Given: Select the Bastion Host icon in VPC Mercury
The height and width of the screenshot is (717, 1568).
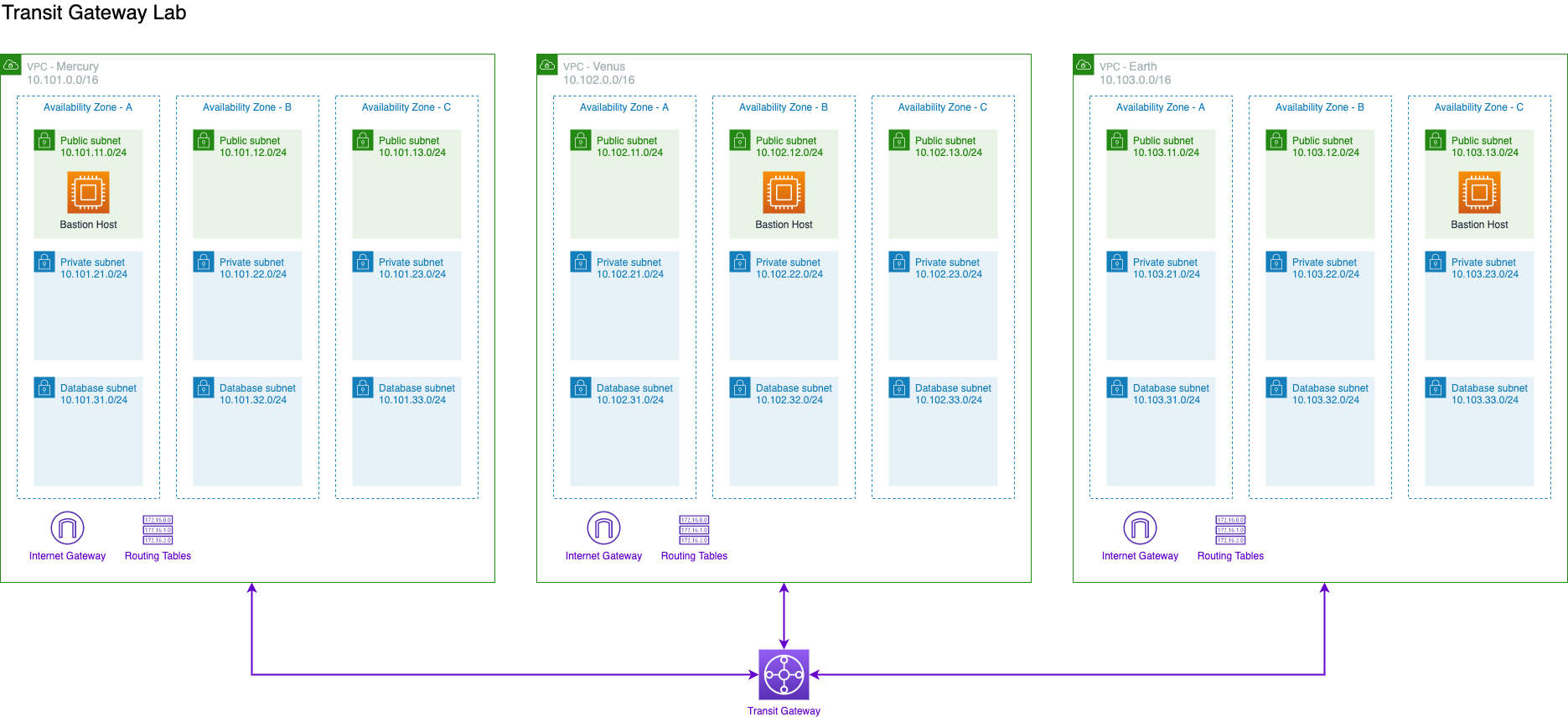Looking at the screenshot, I should pyautogui.click(x=88, y=192).
